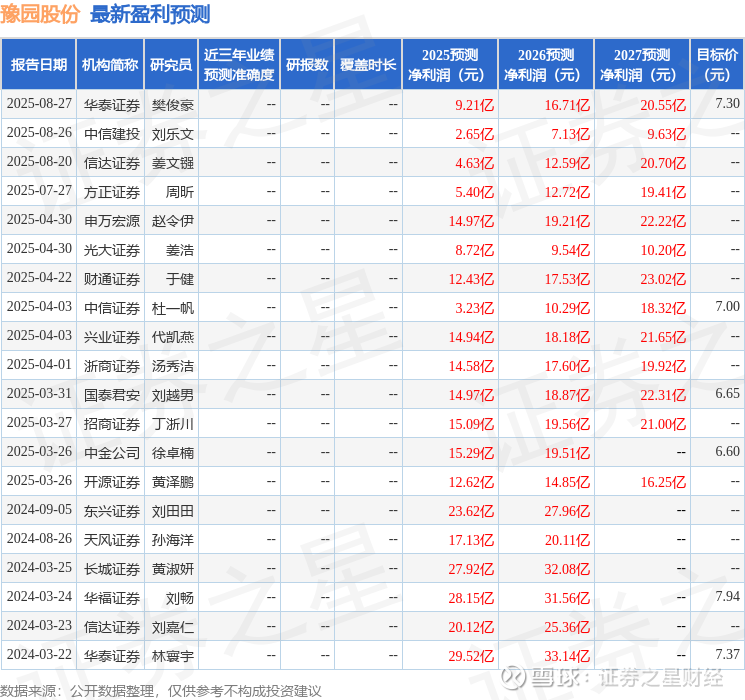The width and height of the screenshot is (745, 700).
Task: Select 天风证券 institution cell
Action: click(112, 540)
